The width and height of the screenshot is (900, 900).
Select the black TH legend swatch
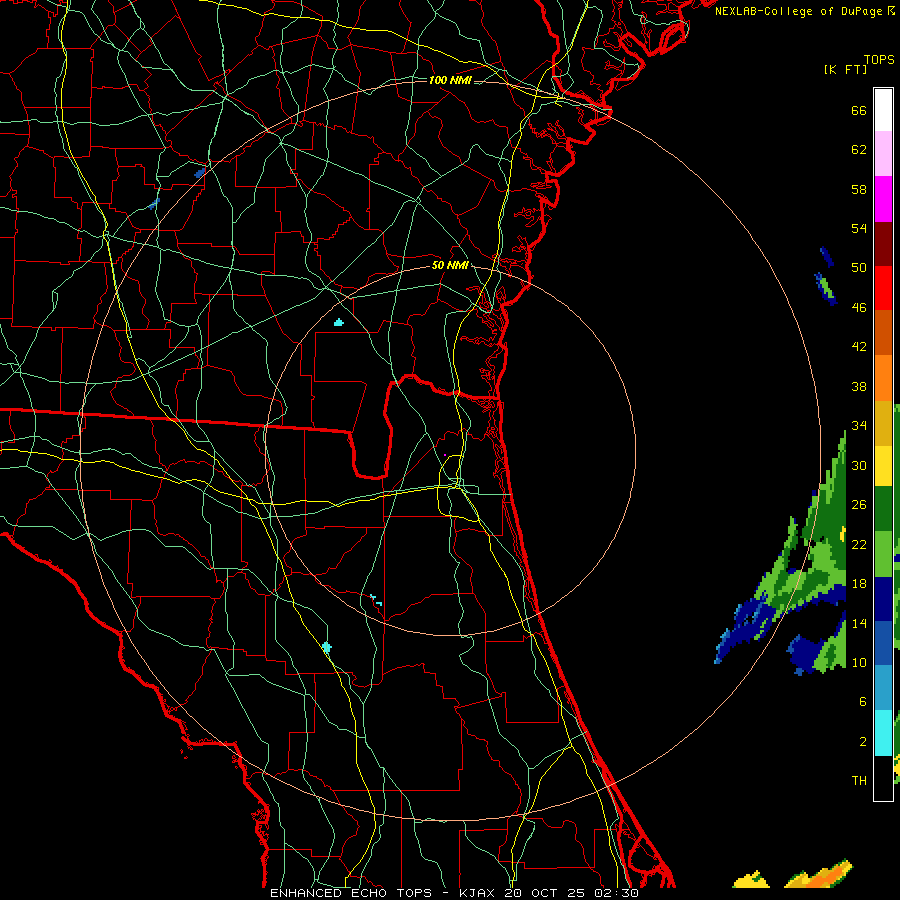(883, 778)
